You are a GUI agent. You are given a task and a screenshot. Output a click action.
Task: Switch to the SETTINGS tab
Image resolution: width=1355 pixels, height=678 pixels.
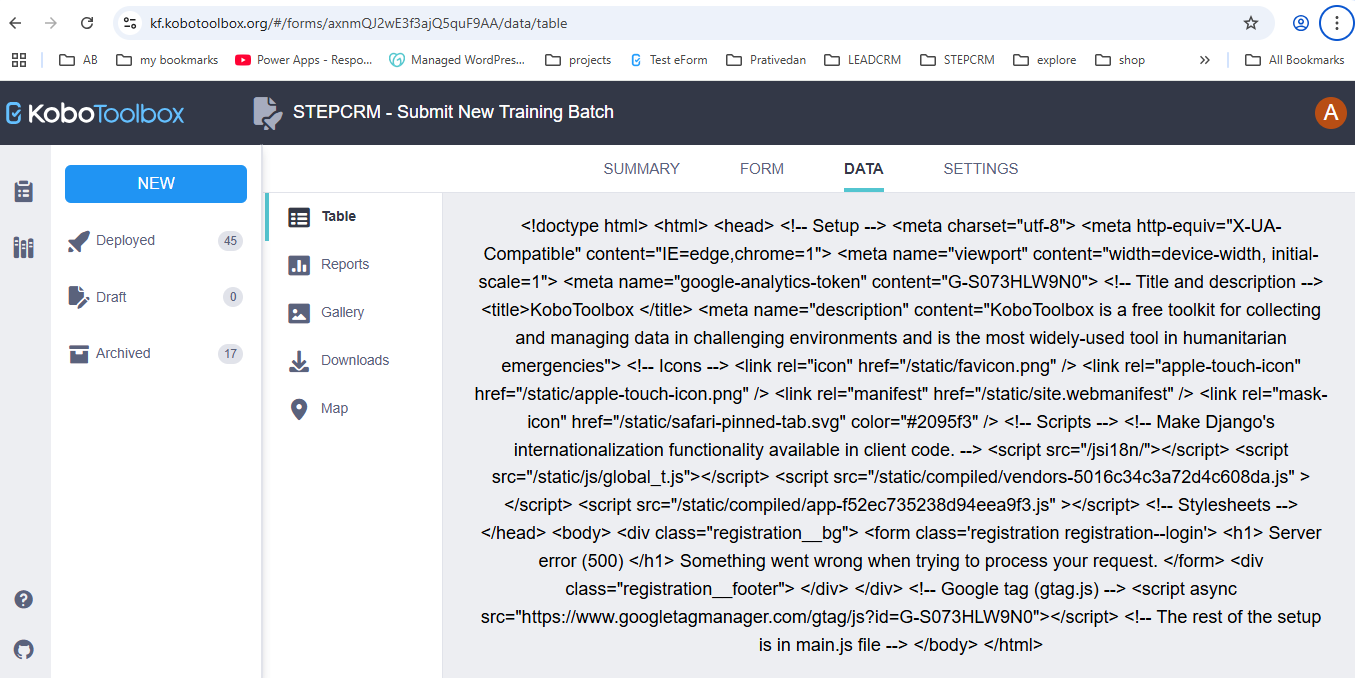(981, 169)
